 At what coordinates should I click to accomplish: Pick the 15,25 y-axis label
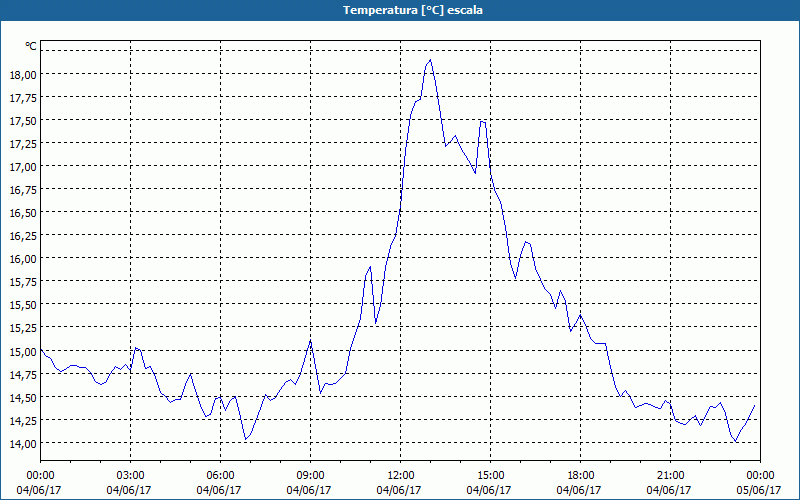23,328
